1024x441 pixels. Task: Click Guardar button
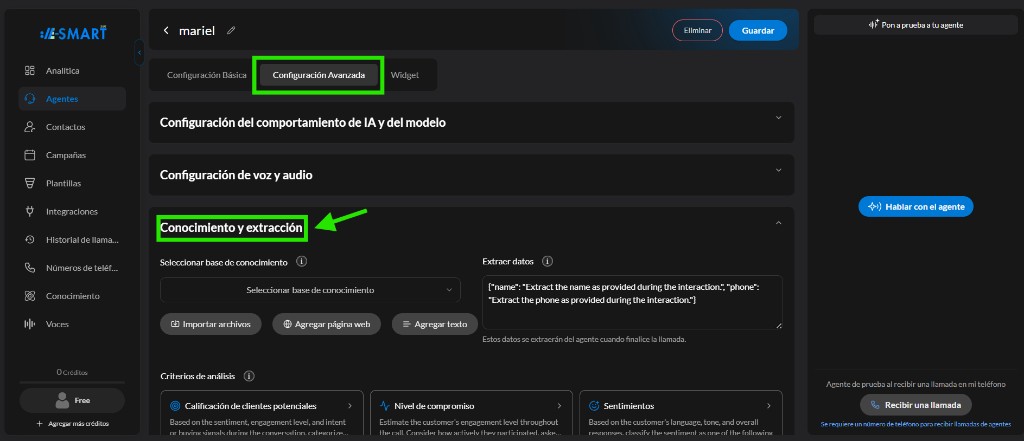click(758, 31)
